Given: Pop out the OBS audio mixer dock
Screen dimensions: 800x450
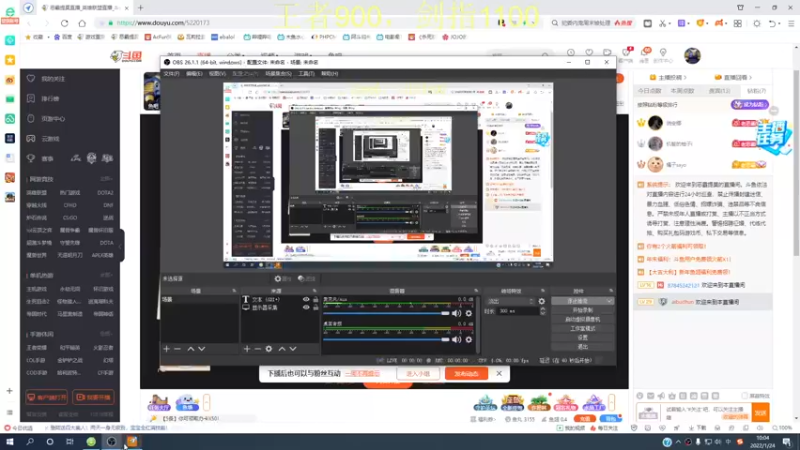Looking at the screenshot, I should pos(476,291).
